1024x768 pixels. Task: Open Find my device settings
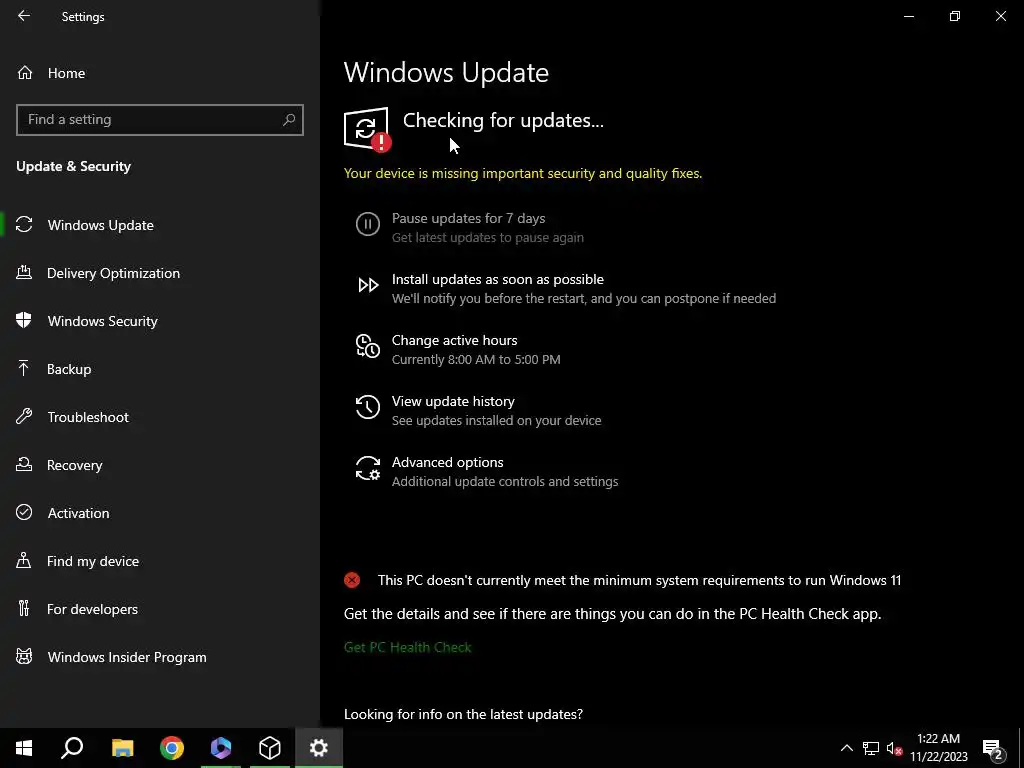pyautogui.click(x=93, y=561)
